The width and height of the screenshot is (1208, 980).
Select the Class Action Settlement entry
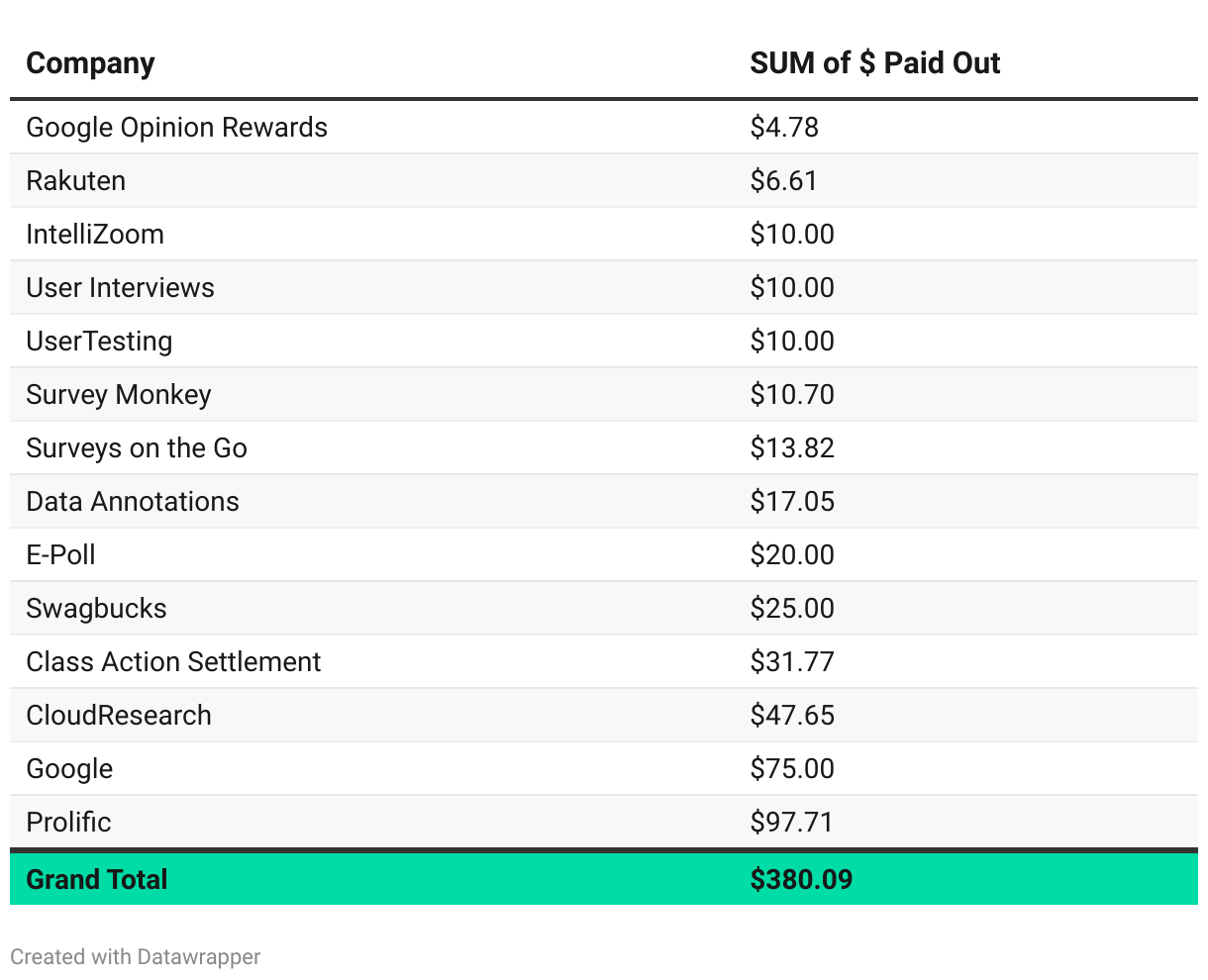click(x=173, y=662)
